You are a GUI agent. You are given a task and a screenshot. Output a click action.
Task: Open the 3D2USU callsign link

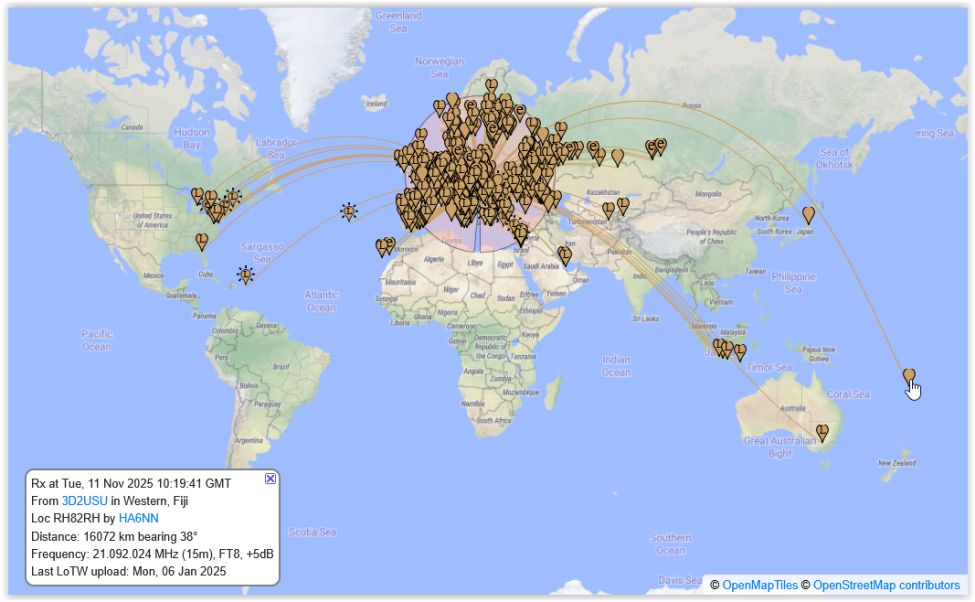pos(84,500)
